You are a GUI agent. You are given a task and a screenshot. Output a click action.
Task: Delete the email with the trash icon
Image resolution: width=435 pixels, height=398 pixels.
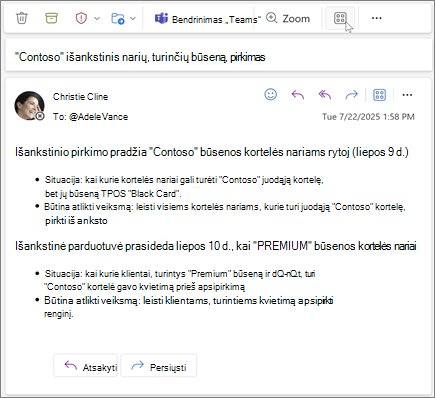[22, 18]
